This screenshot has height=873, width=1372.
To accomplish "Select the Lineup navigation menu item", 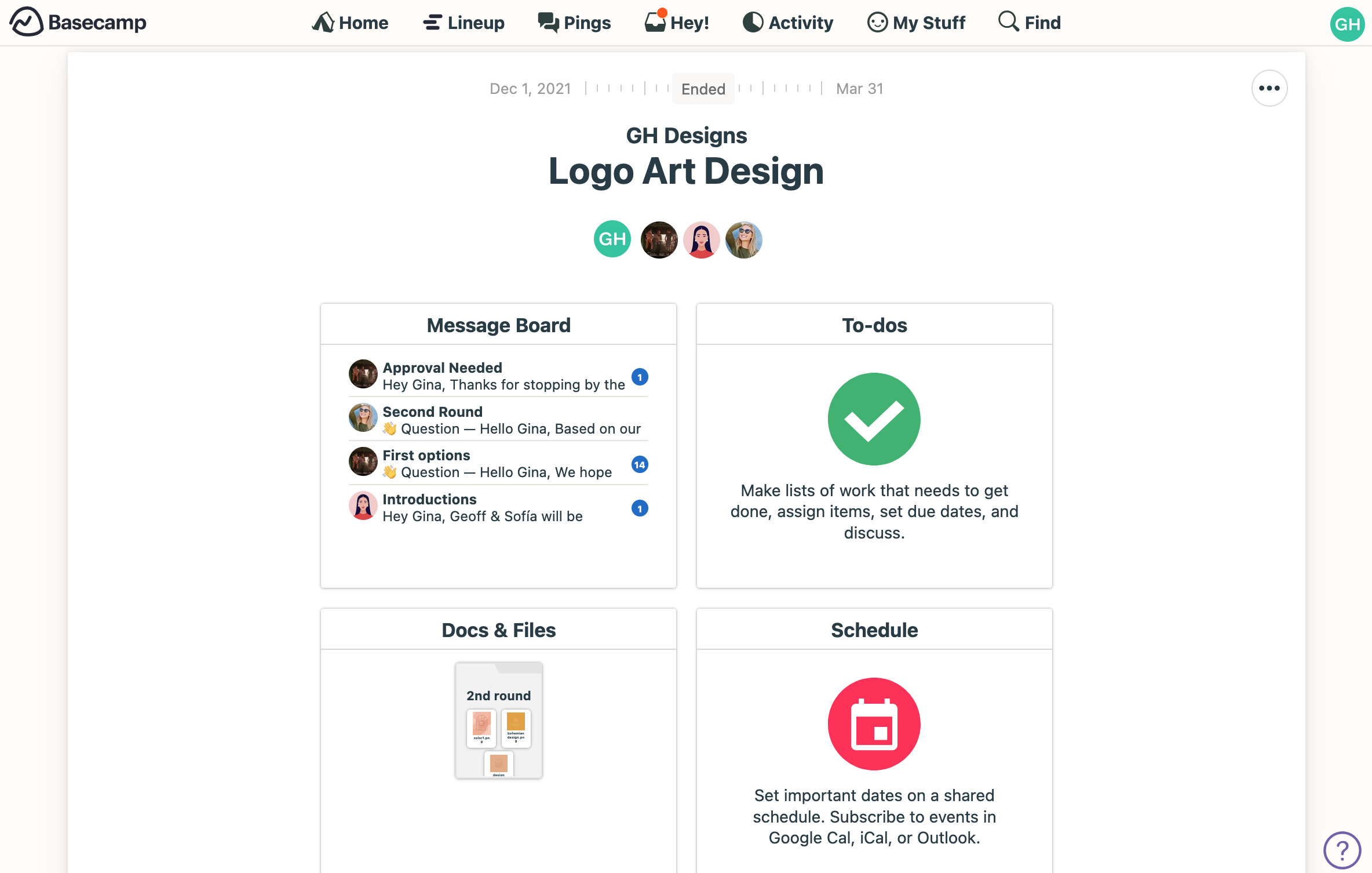I will point(464,21).
